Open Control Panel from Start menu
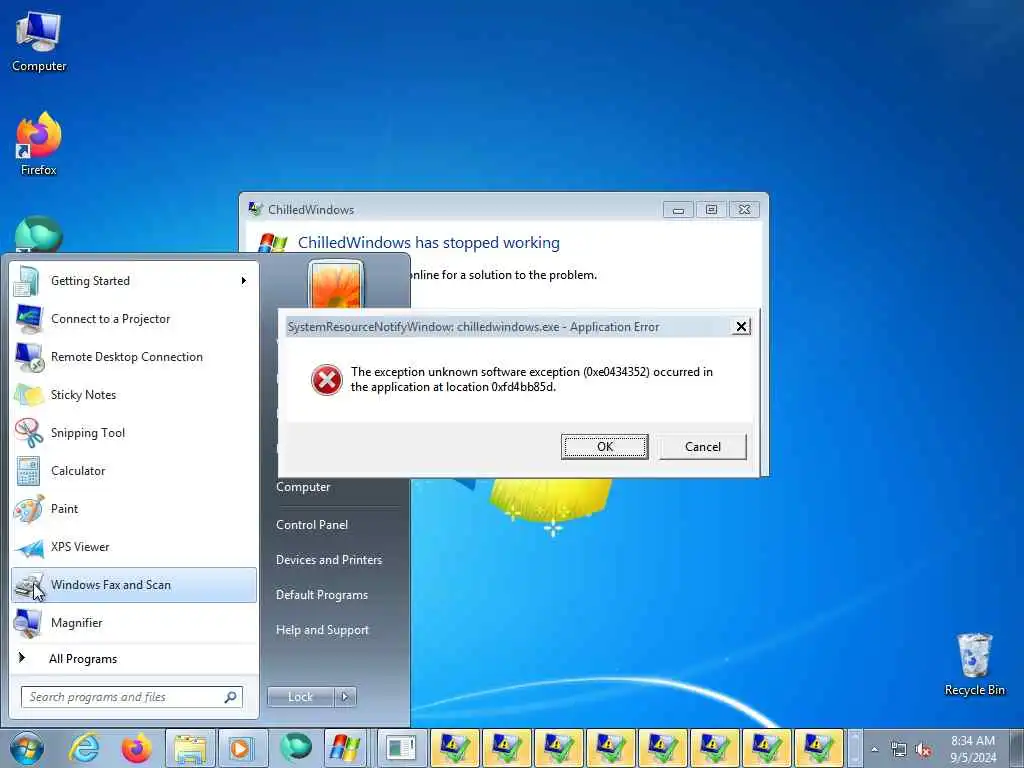 coord(312,524)
